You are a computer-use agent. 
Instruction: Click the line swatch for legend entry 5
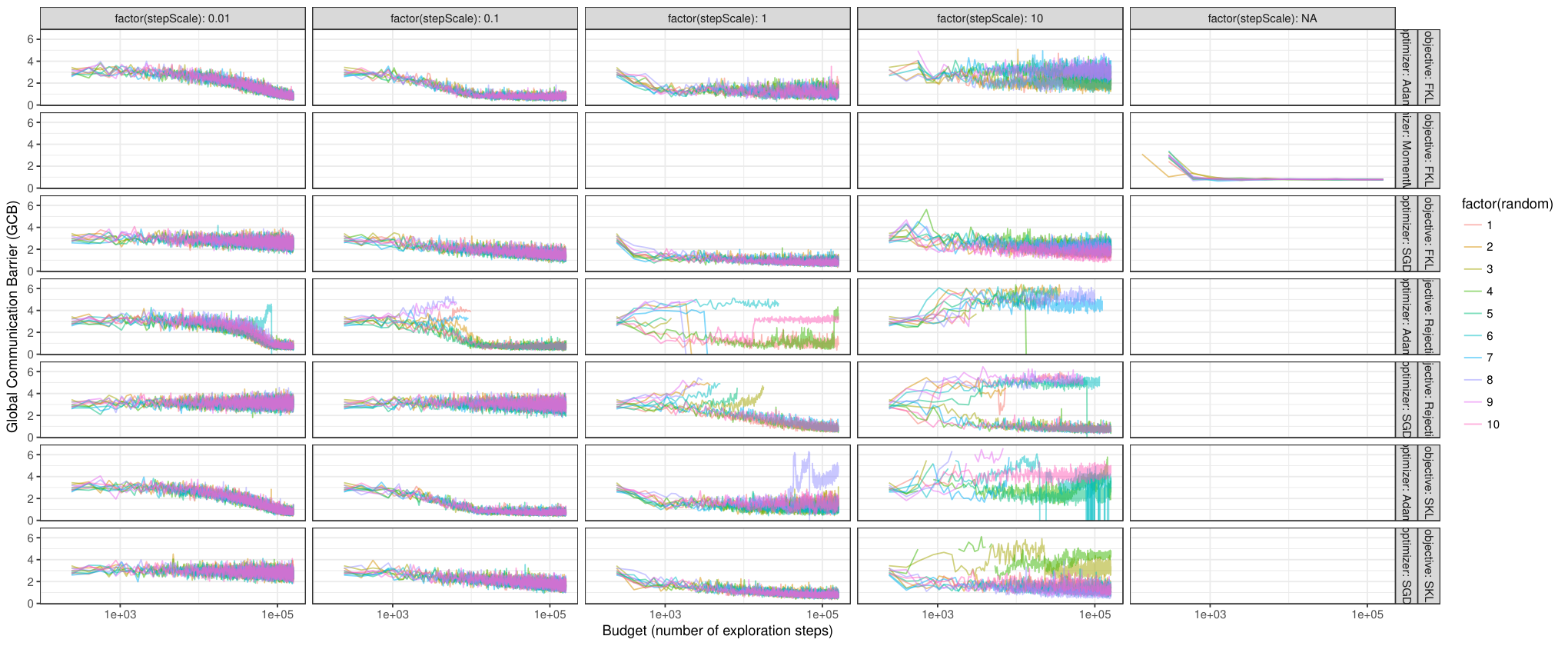[x=1473, y=314]
